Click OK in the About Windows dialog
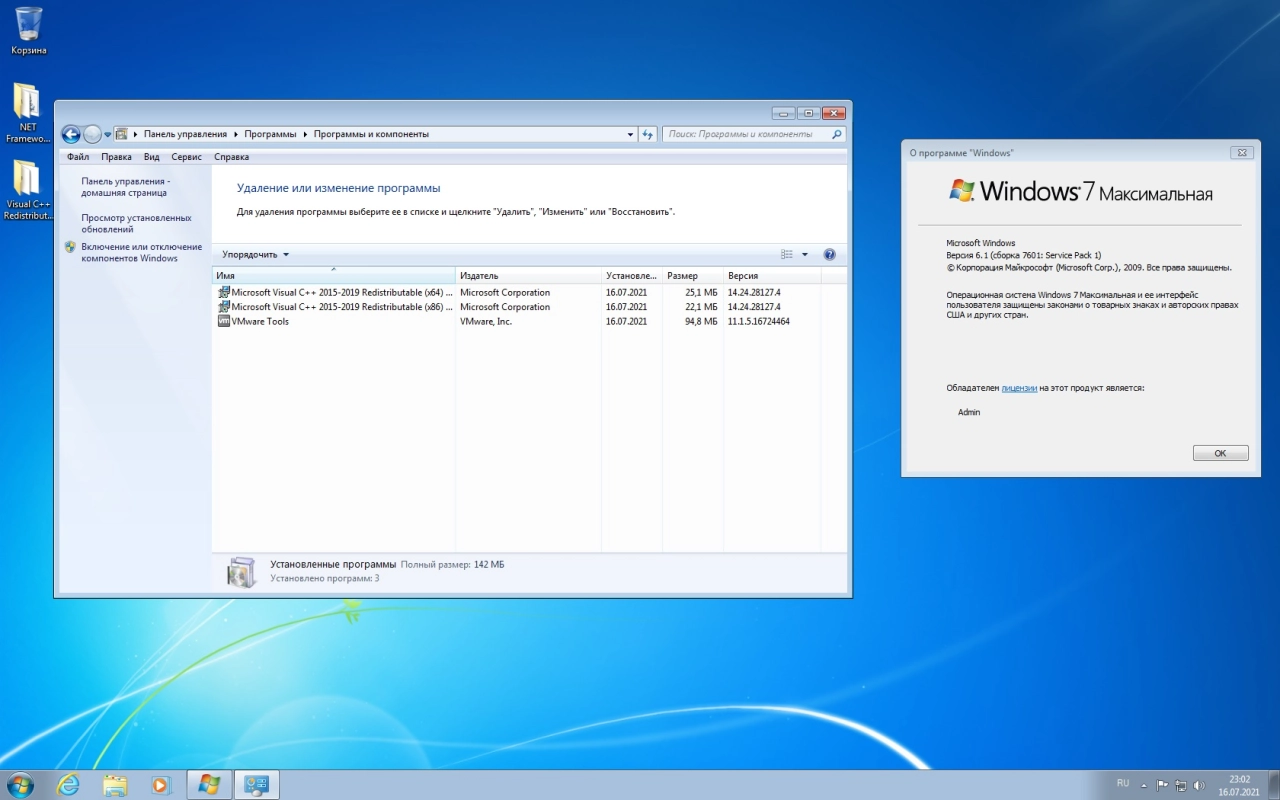The width and height of the screenshot is (1280, 800). point(1220,453)
